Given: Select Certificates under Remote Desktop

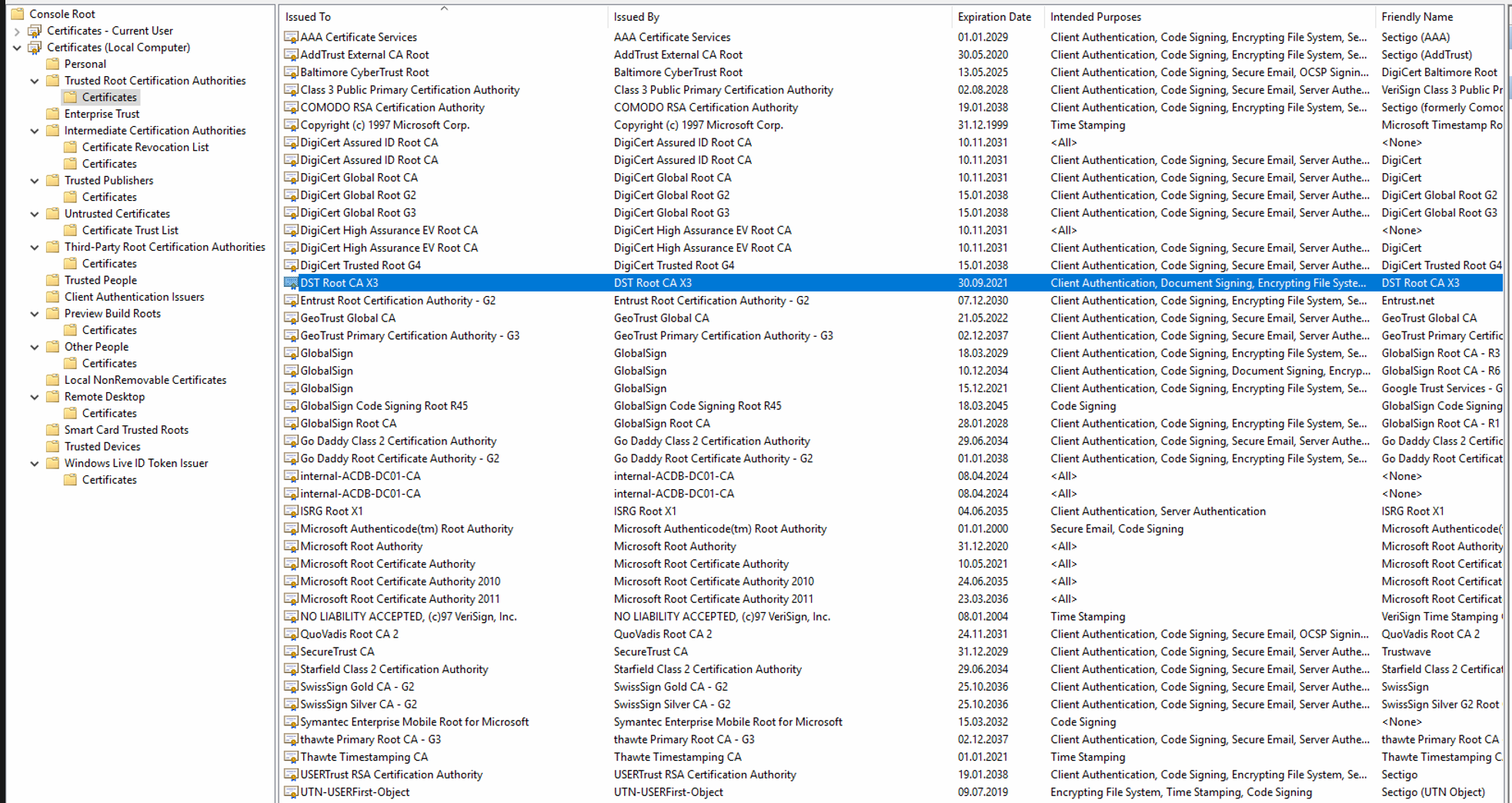Looking at the screenshot, I should (x=109, y=413).
